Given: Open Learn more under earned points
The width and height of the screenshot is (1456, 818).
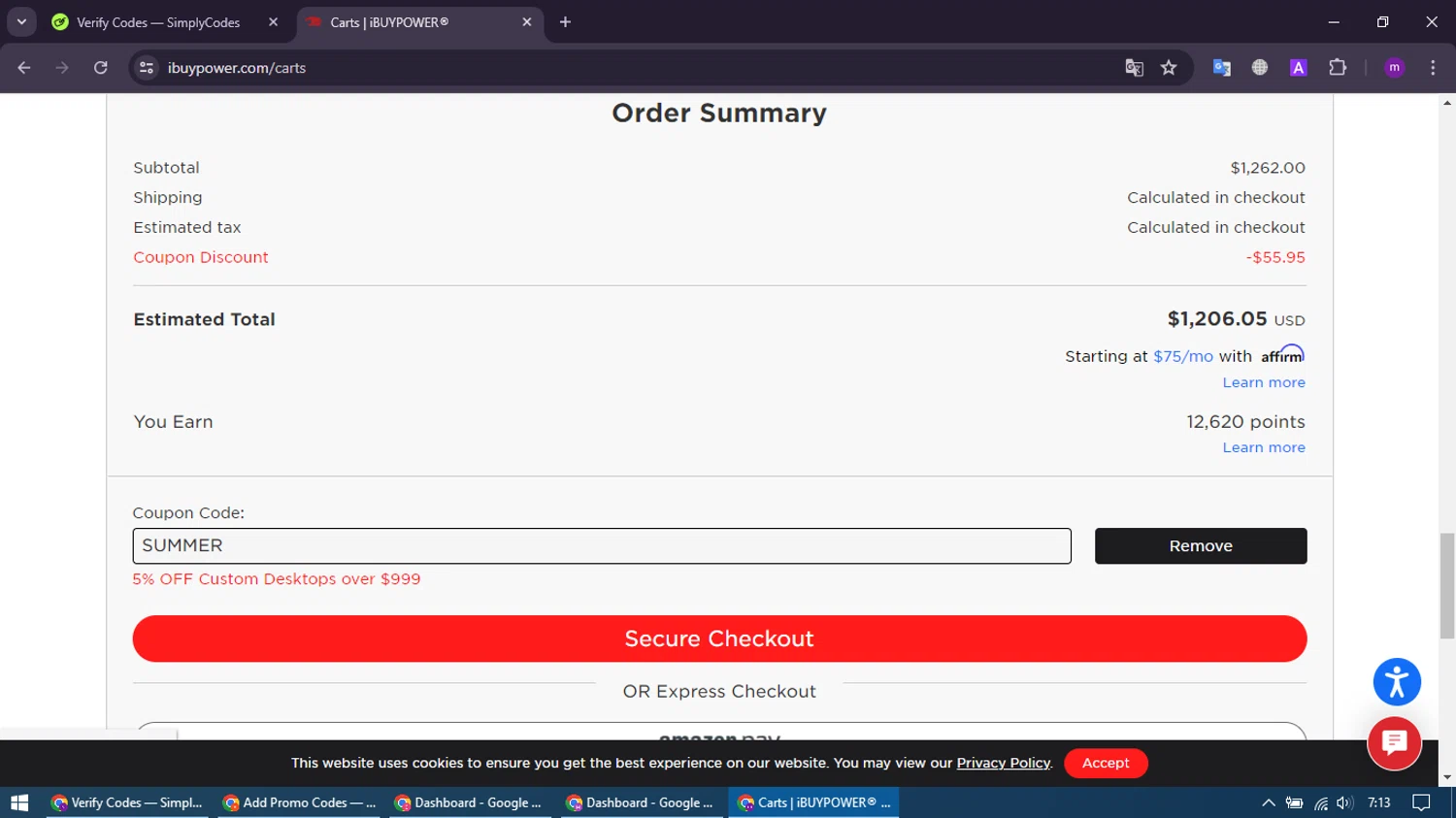Looking at the screenshot, I should tap(1264, 447).
